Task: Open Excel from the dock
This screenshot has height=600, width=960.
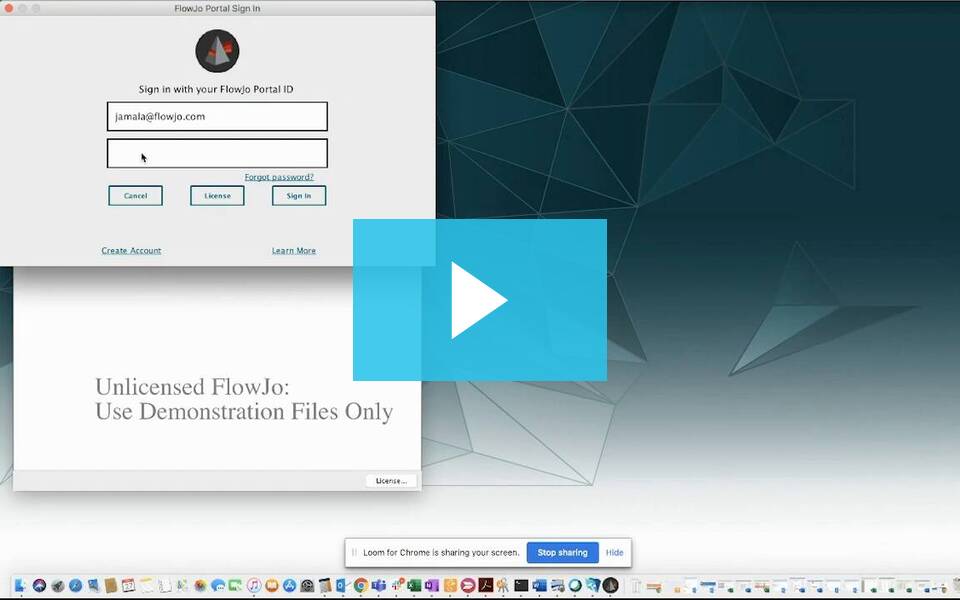Action: [414, 585]
